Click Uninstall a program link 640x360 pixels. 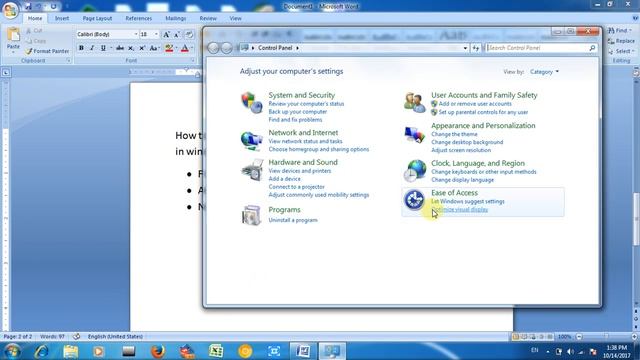(293, 220)
